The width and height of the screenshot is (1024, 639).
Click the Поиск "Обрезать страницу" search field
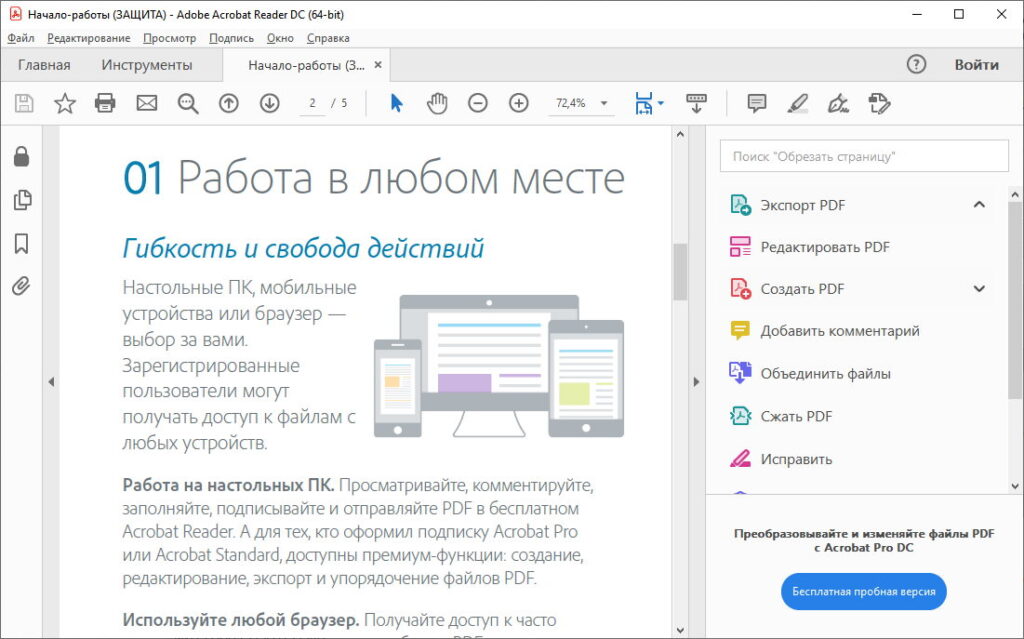(864, 156)
